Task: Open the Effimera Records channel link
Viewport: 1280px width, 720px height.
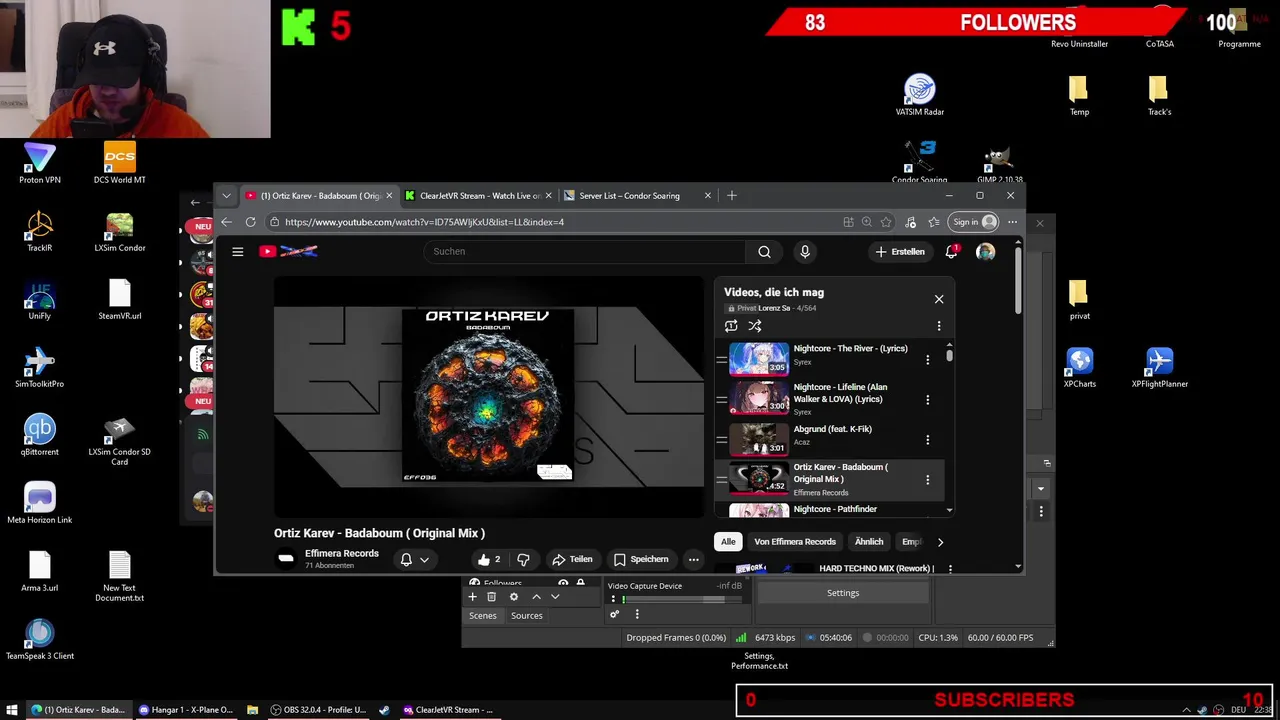Action: [342, 553]
